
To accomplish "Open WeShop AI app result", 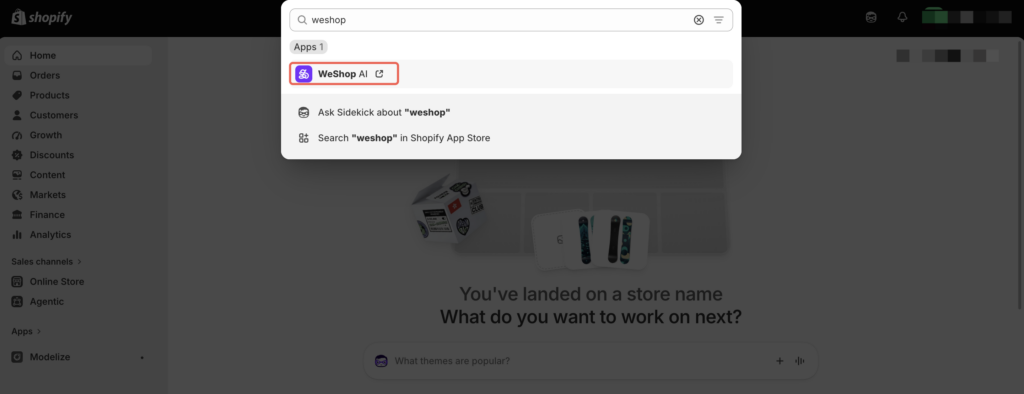I will 511,74.
